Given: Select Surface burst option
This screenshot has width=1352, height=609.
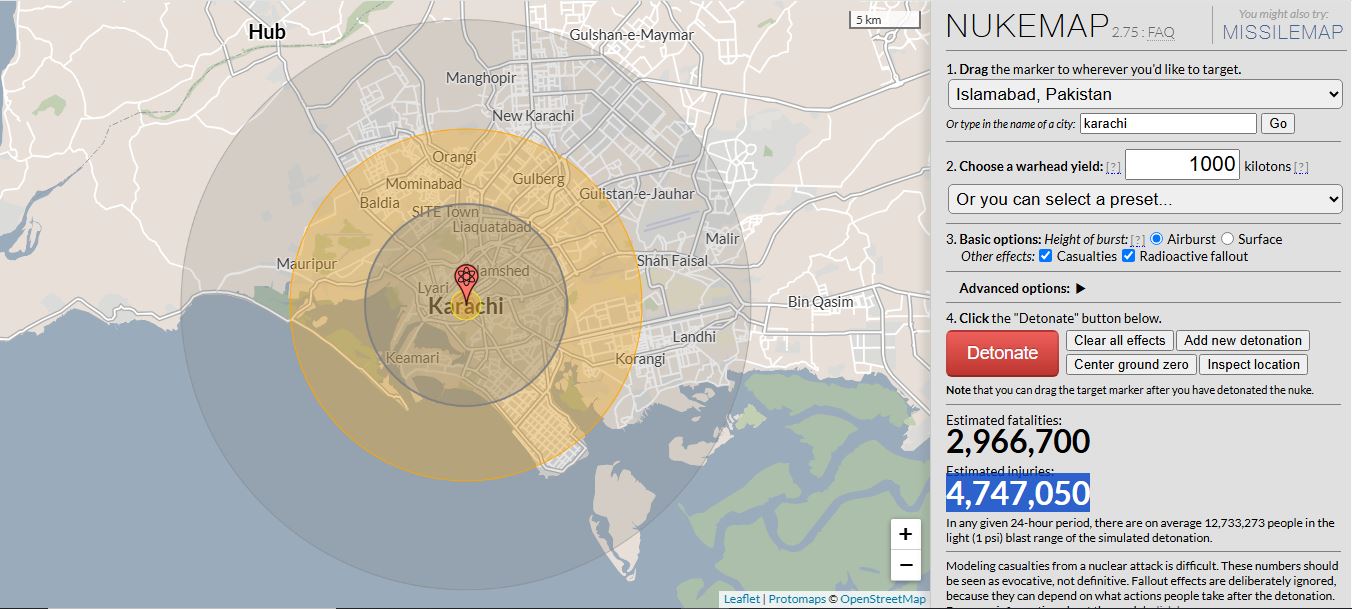Looking at the screenshot, I should [1227, 239].
